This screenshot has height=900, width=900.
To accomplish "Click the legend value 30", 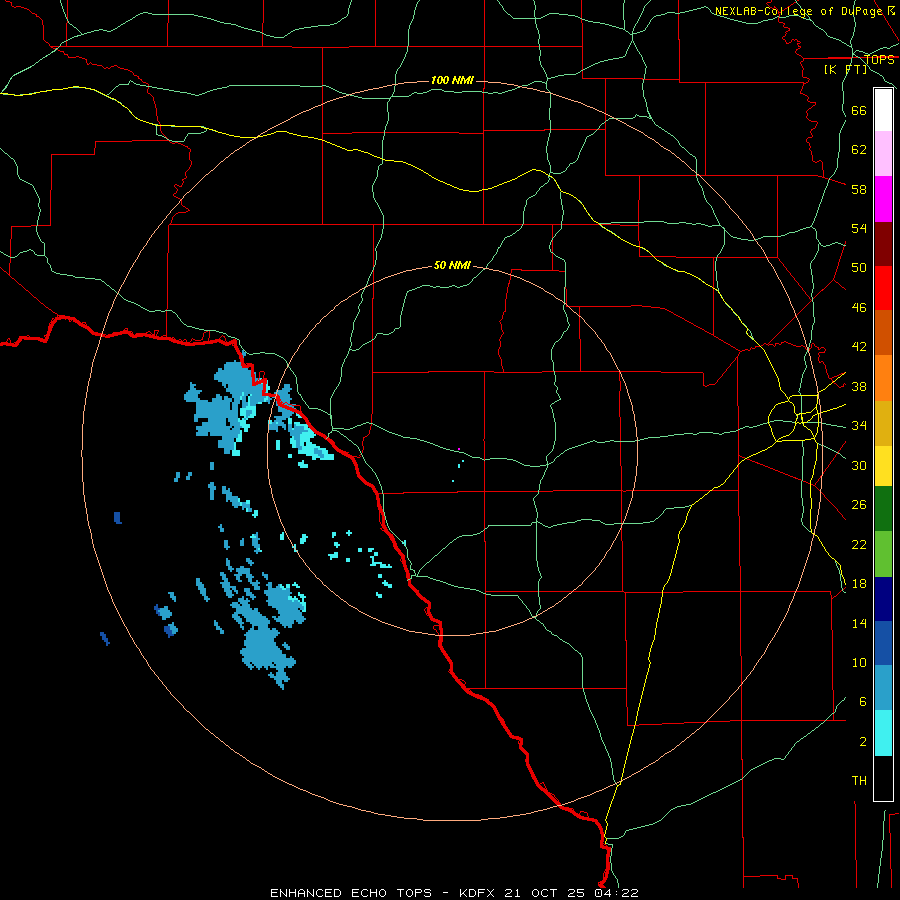I will [x=859, y=465].
